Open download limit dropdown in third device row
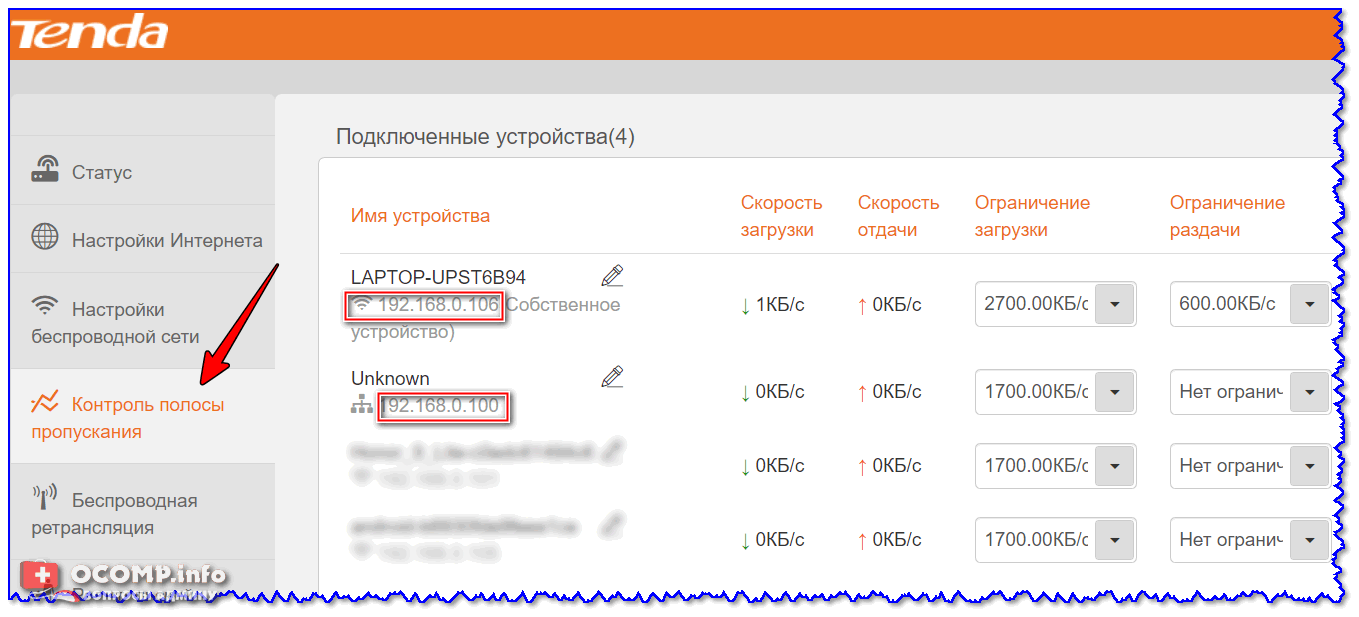The height and width of the screenshot is (617, 1359). [x=1115, y=465]
